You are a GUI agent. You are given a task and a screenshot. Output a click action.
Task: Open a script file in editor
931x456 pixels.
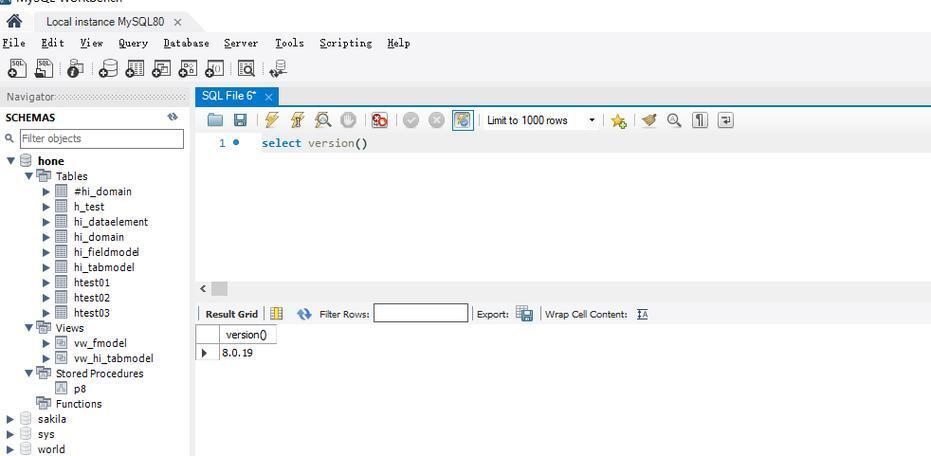pyautogui.click(x=215, y=120)
